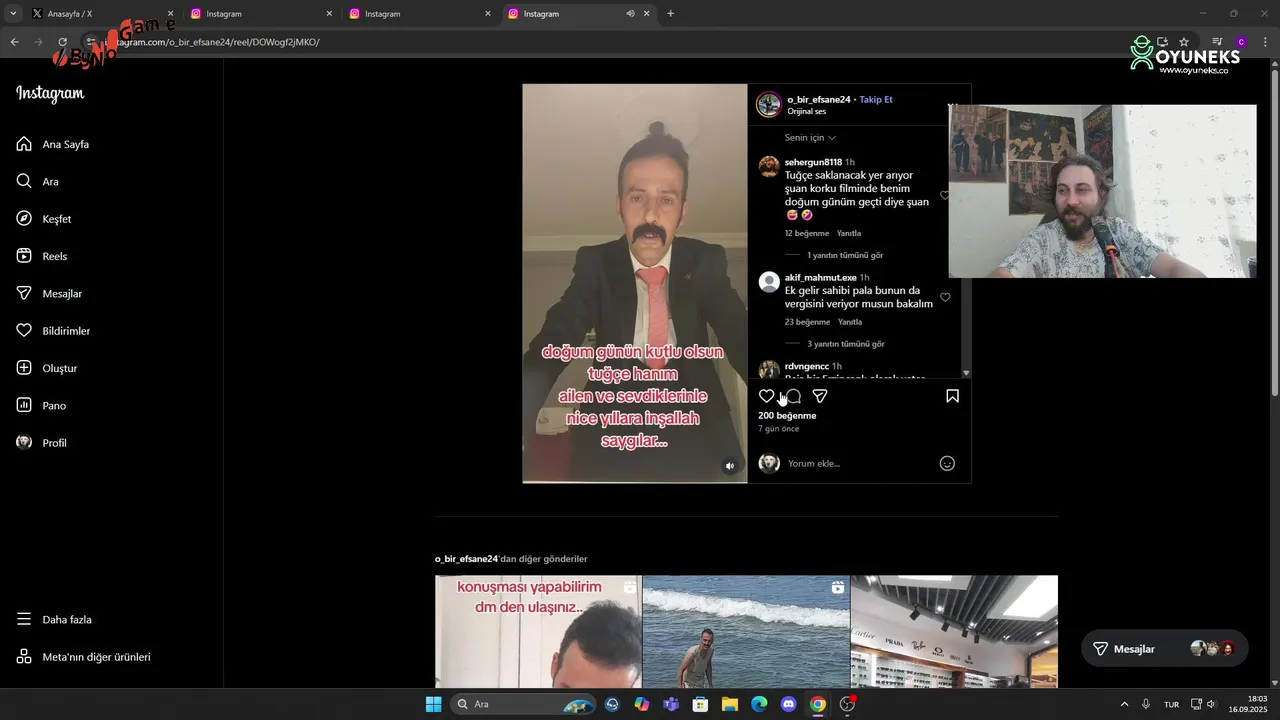The width and height of the screenshot is (1280, 720).
Task: Open the Windows Start menu
Action: 433,704
